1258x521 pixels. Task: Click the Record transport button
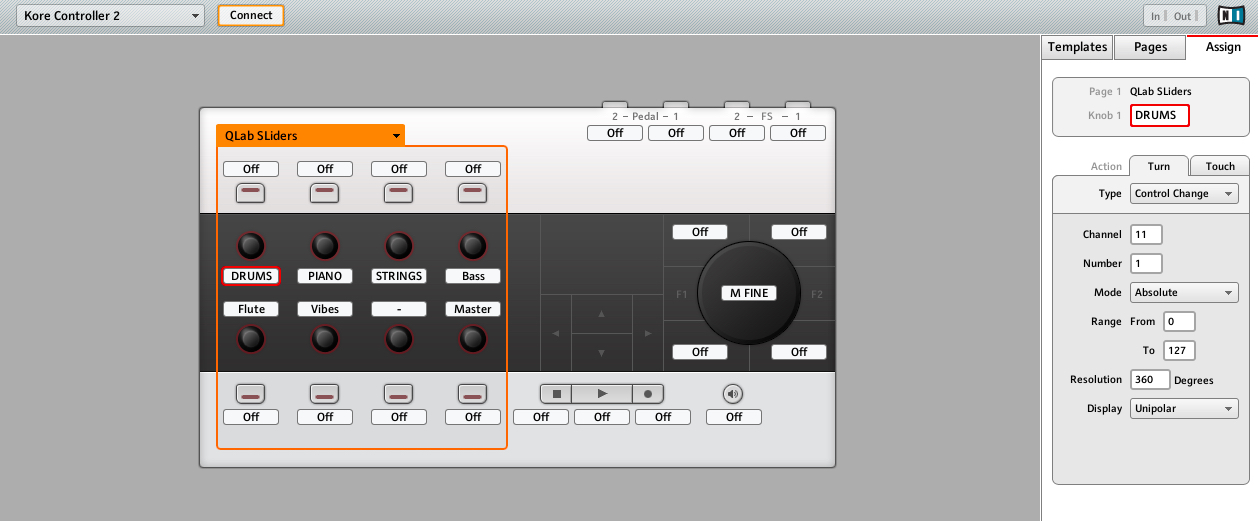[648, 394]
